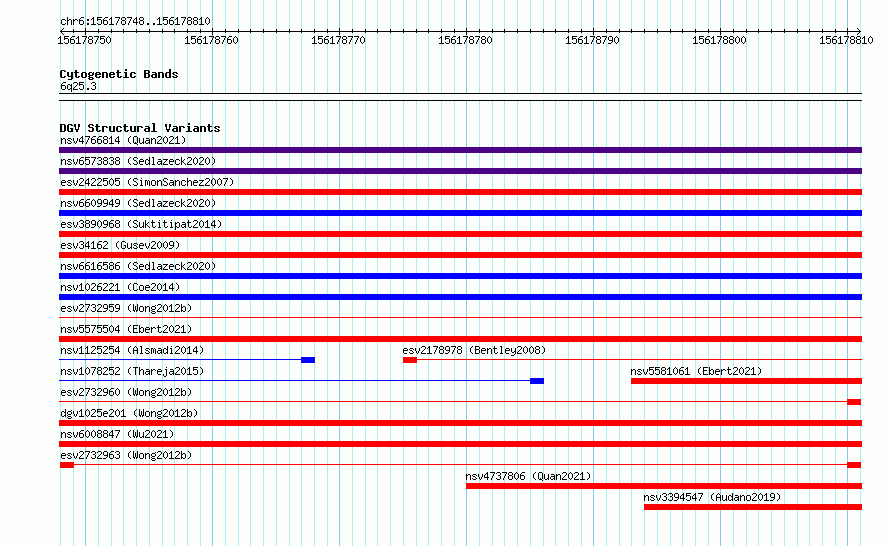Select the 6q25.3 band label

pos(78,86)
